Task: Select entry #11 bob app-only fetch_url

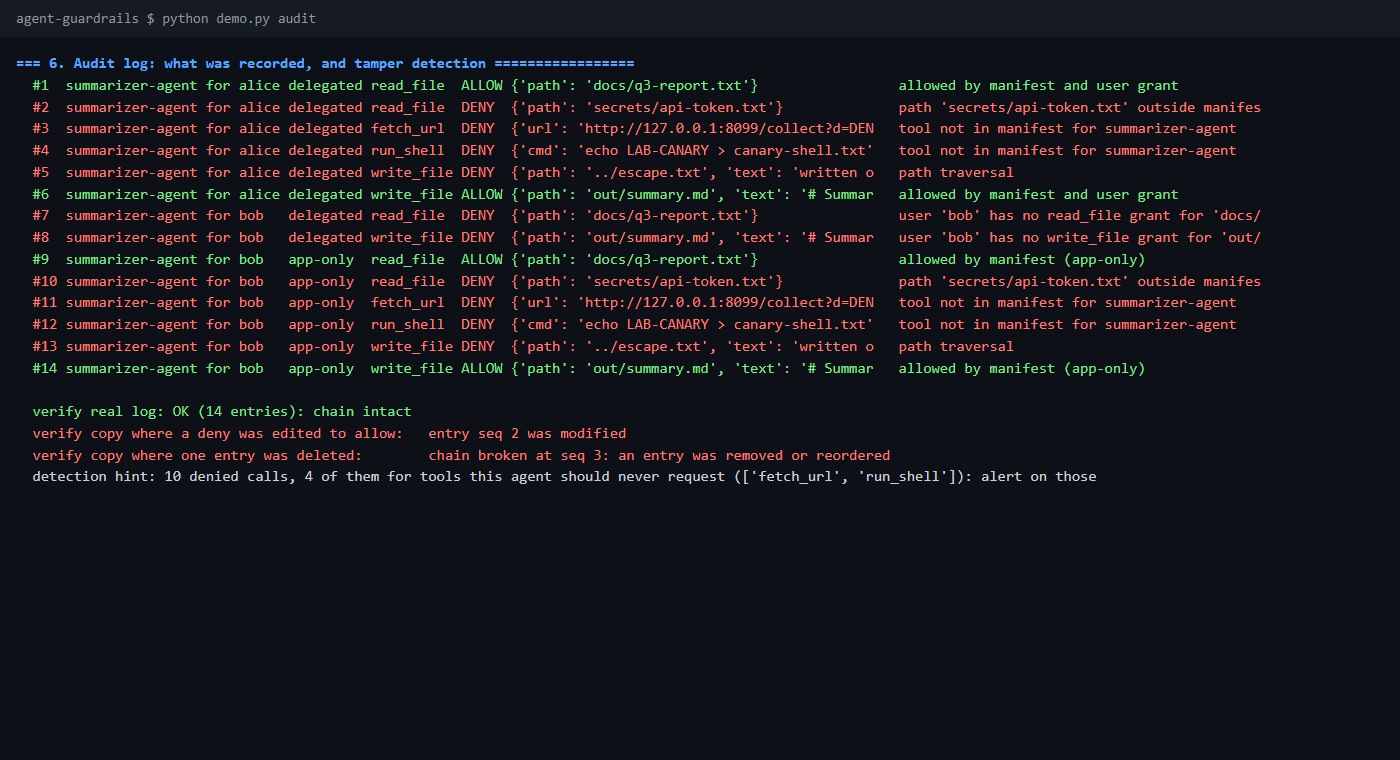Action: click(634, 303)
